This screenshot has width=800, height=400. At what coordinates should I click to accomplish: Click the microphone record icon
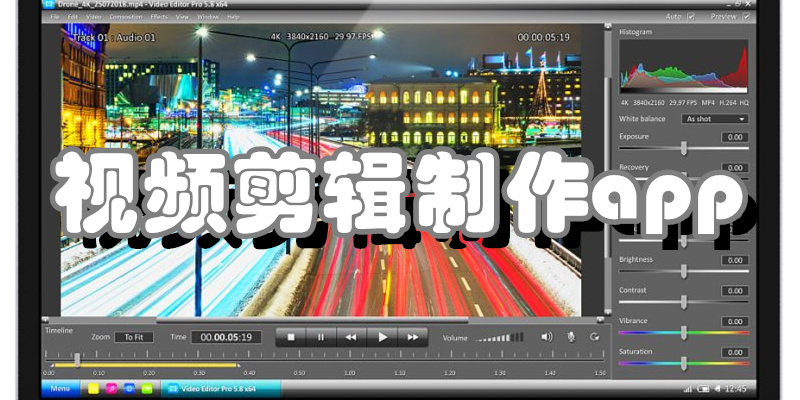571,337
